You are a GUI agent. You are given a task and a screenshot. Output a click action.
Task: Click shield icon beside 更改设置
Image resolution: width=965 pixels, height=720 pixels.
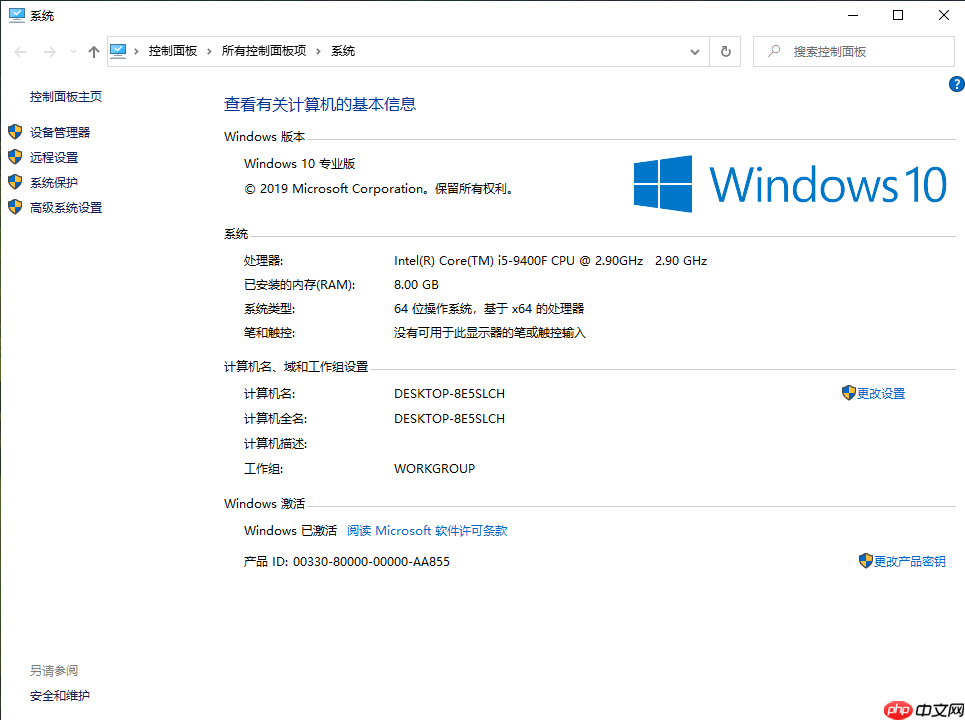[849, 393]
